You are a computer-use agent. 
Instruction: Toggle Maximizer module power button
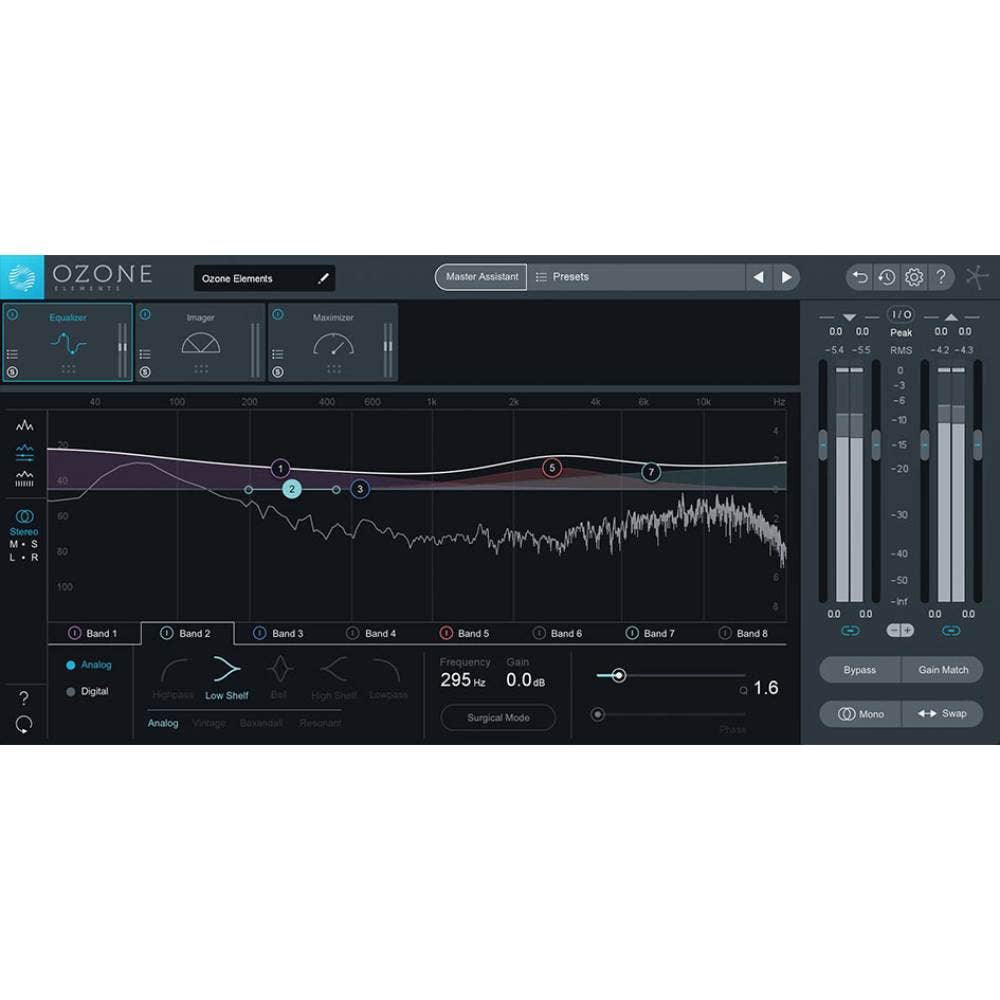click(277, 314)
